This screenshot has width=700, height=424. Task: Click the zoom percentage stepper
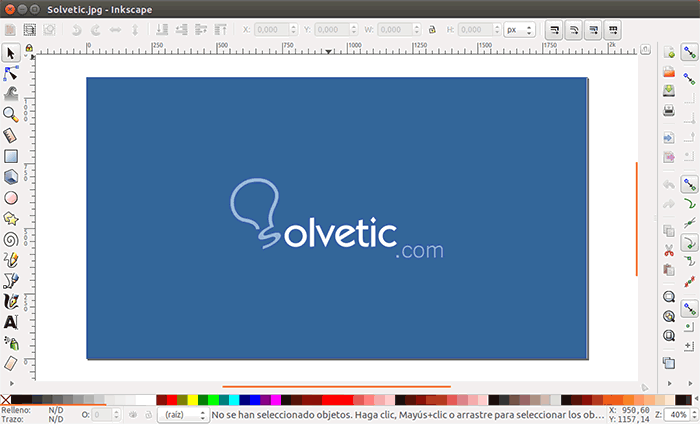pyautogui.click(x=694, y=415)
